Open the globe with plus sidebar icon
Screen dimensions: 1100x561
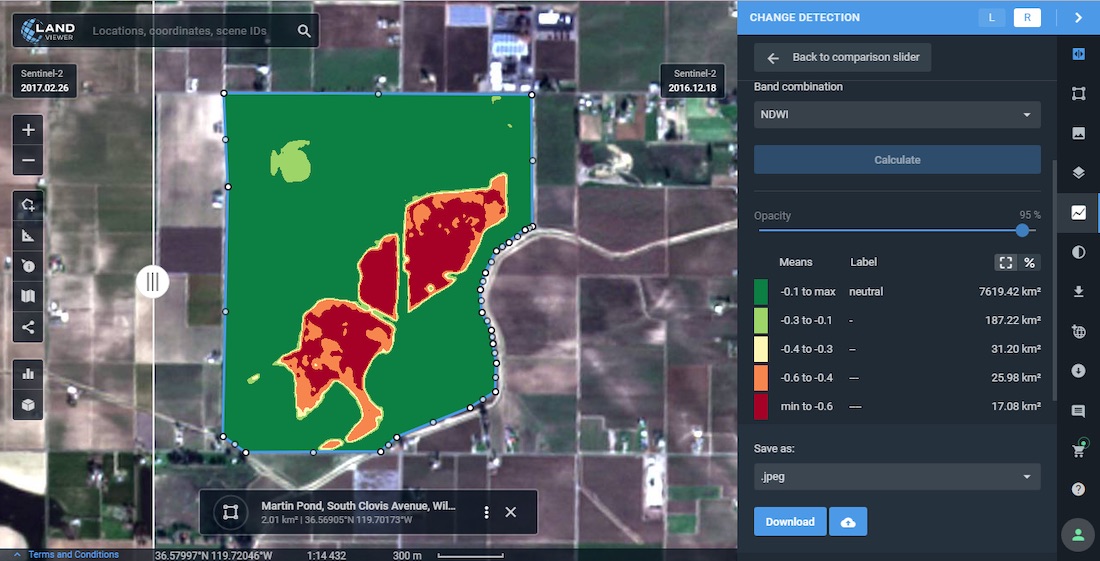click(x=1079, y=332)
